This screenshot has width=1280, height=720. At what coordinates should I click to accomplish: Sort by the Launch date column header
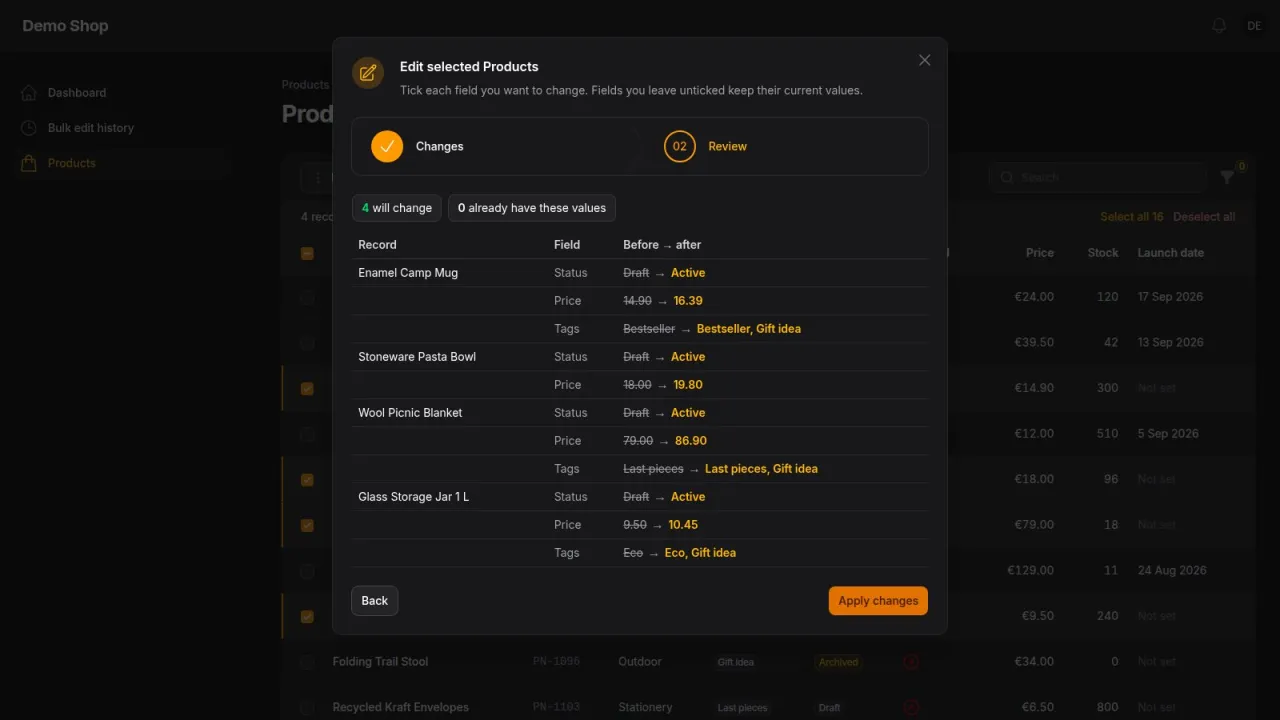(x=1170, y=253)
